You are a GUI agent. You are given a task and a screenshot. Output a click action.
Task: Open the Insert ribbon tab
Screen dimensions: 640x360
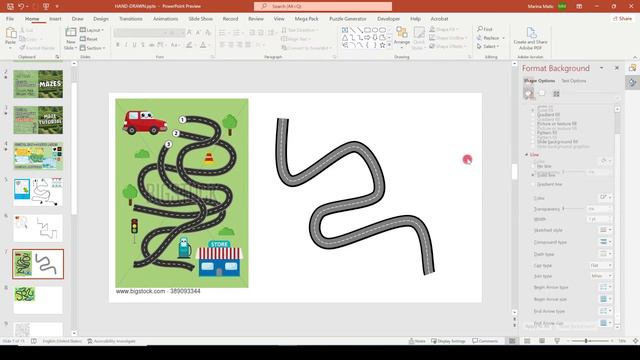coord(55,19)
